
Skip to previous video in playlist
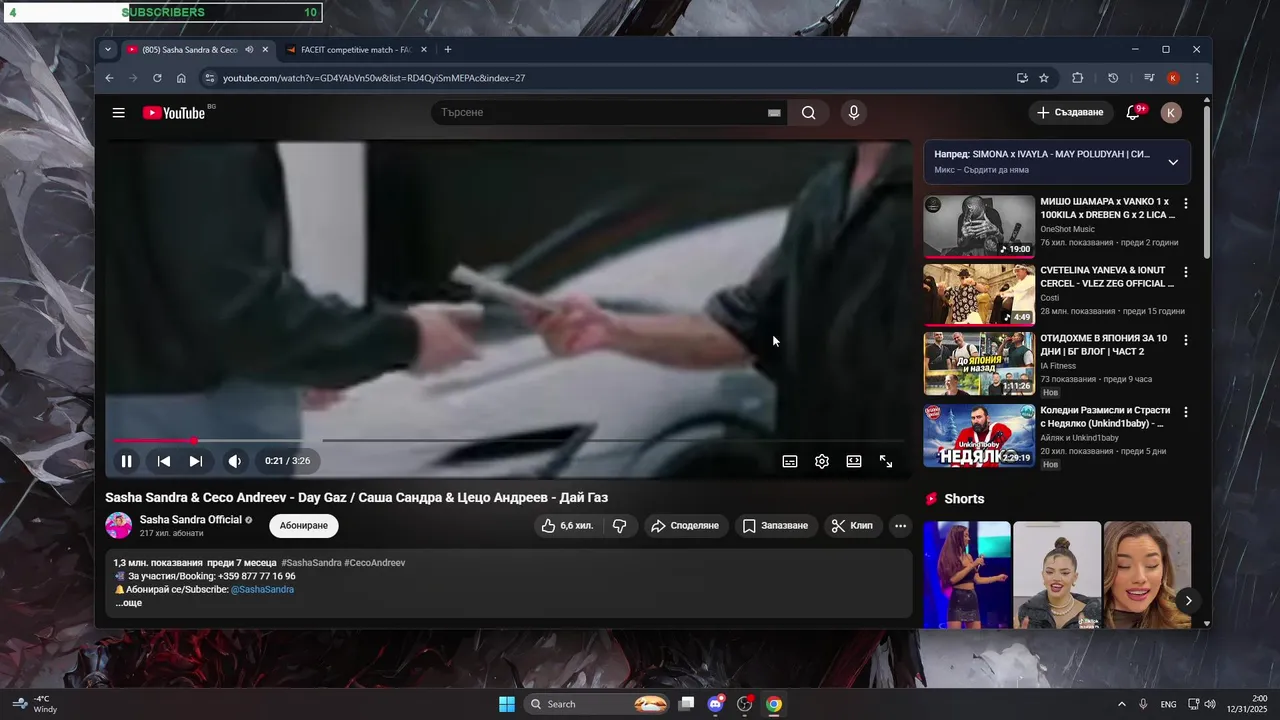(x=164, y=461)
